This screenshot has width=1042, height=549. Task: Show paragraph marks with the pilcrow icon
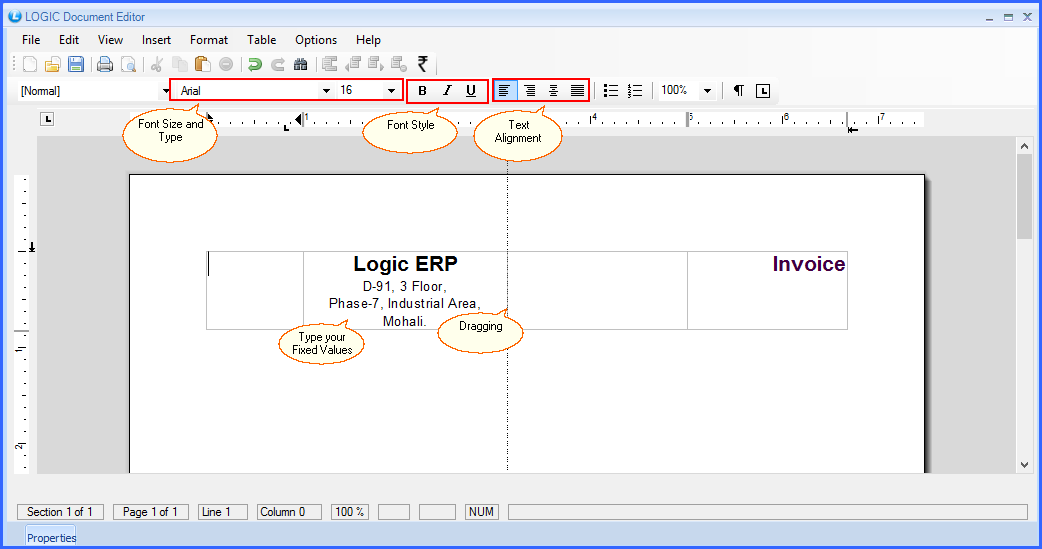738,90
